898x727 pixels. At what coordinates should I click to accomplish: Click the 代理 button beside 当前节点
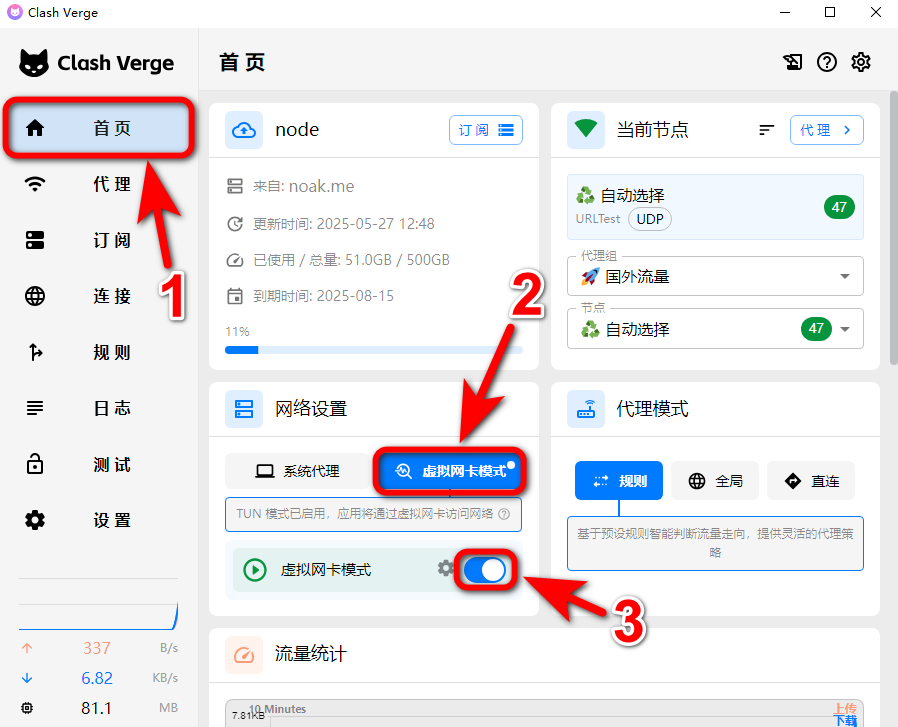(x=826, y=130)
